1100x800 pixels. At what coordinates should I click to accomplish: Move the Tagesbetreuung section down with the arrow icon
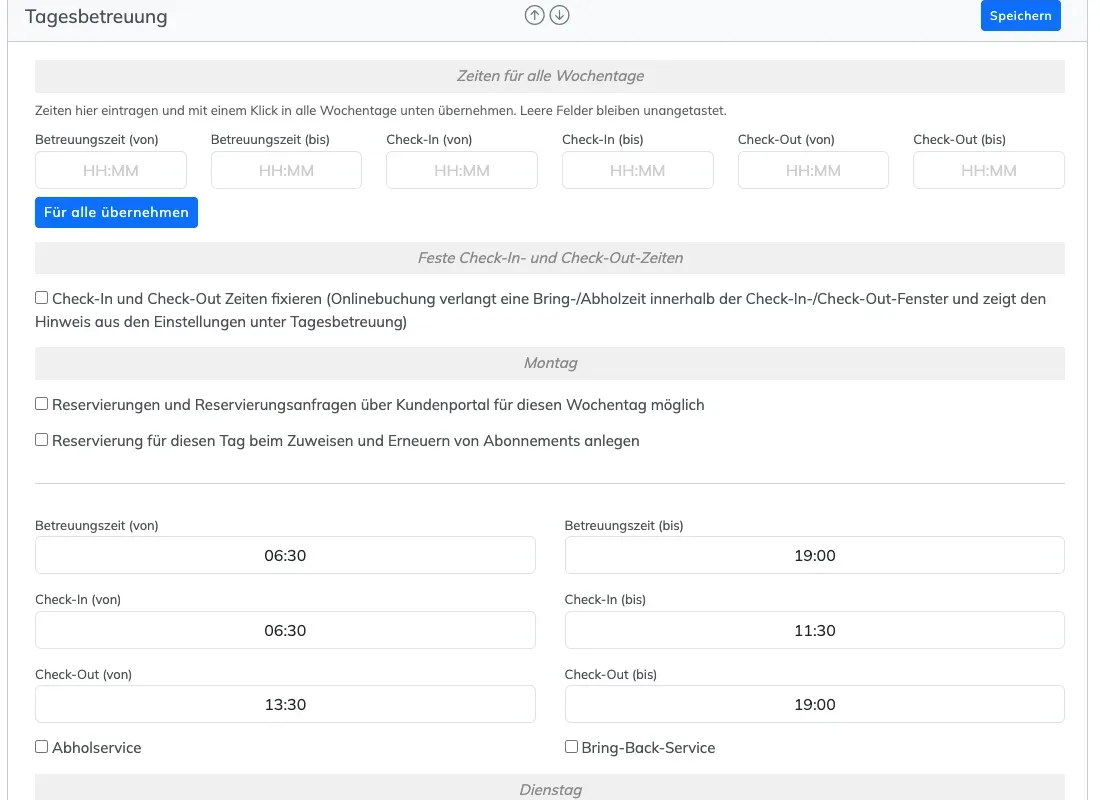tap(559, 15)
